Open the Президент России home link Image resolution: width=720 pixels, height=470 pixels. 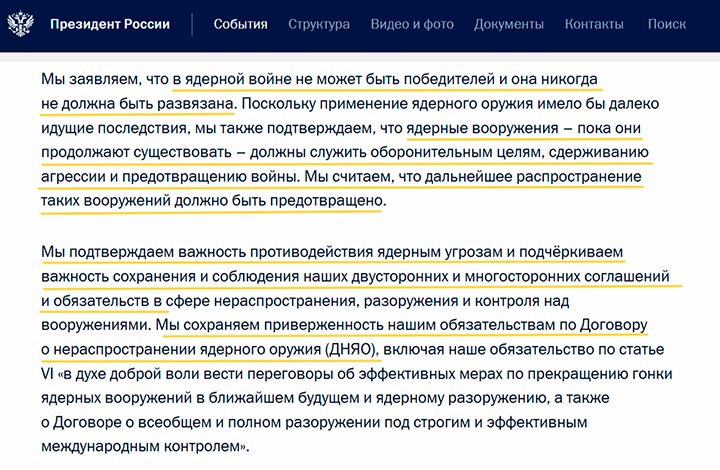[110, 24]
